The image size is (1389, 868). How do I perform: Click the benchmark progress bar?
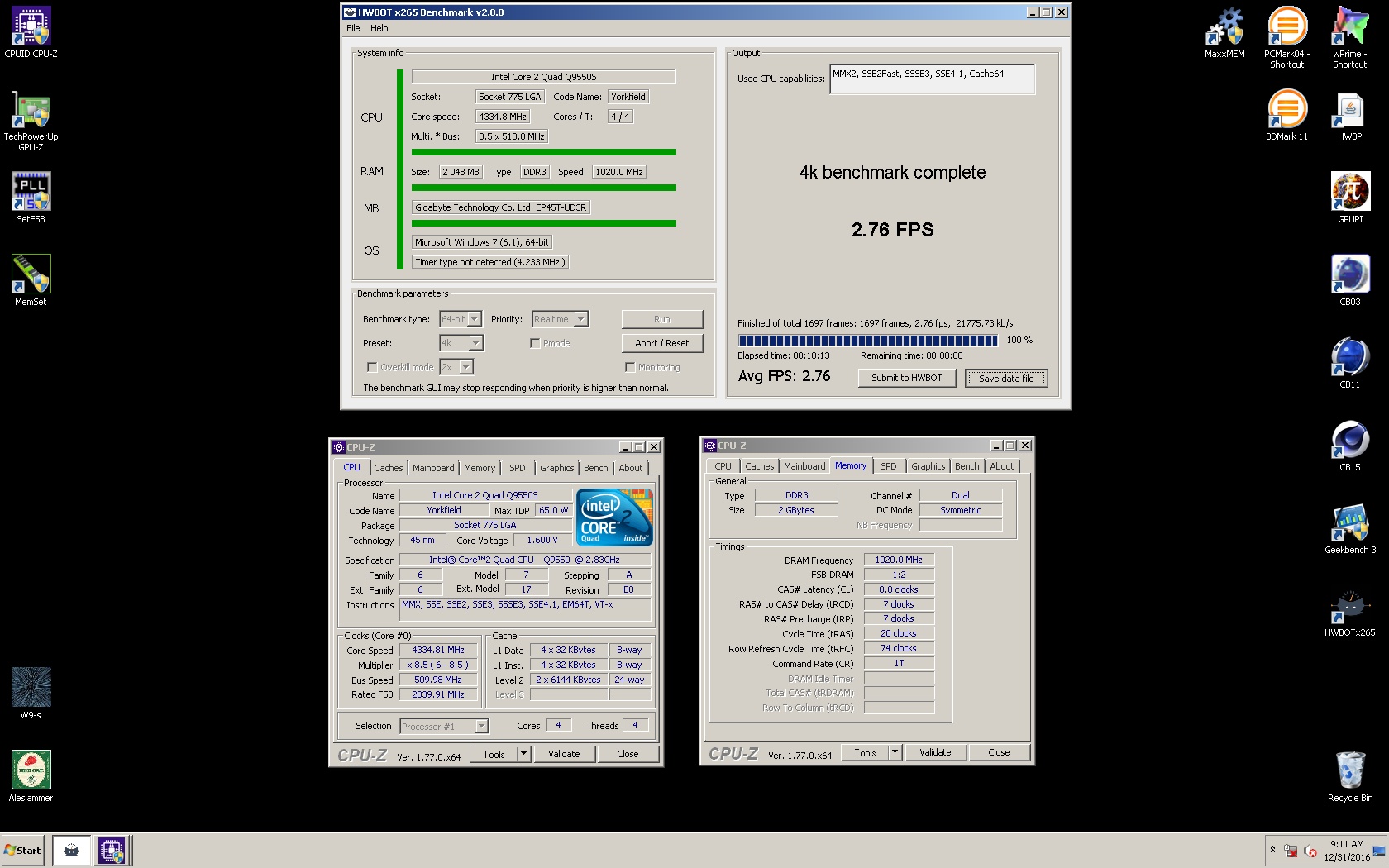[x=868, y=340]
